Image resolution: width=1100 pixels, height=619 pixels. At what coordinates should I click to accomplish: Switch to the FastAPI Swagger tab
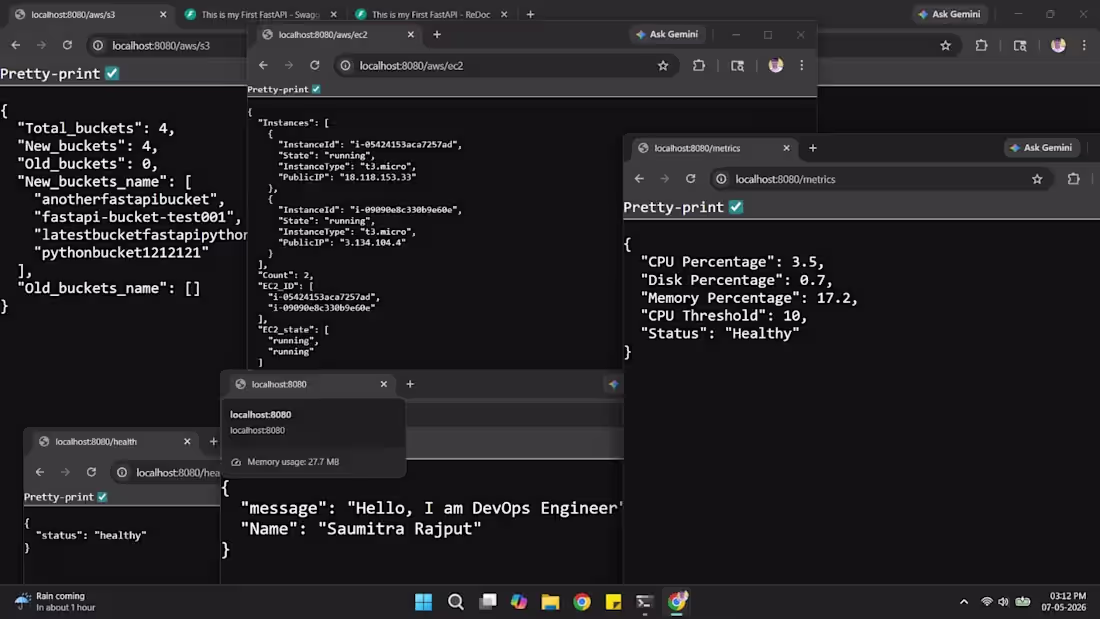pyautogui.click(x=260, y=14)
